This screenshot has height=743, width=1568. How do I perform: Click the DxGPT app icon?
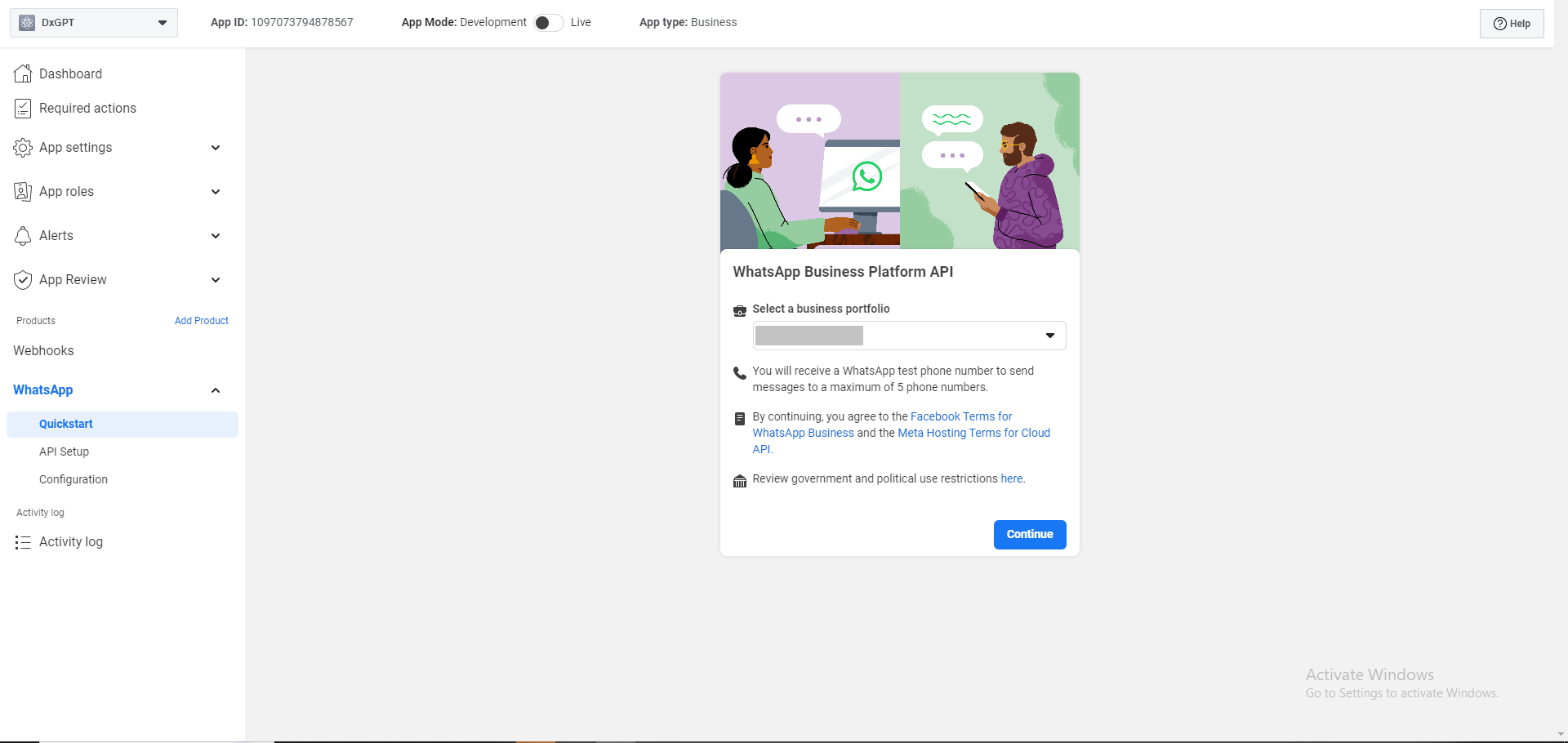click(x=27, y=23)
